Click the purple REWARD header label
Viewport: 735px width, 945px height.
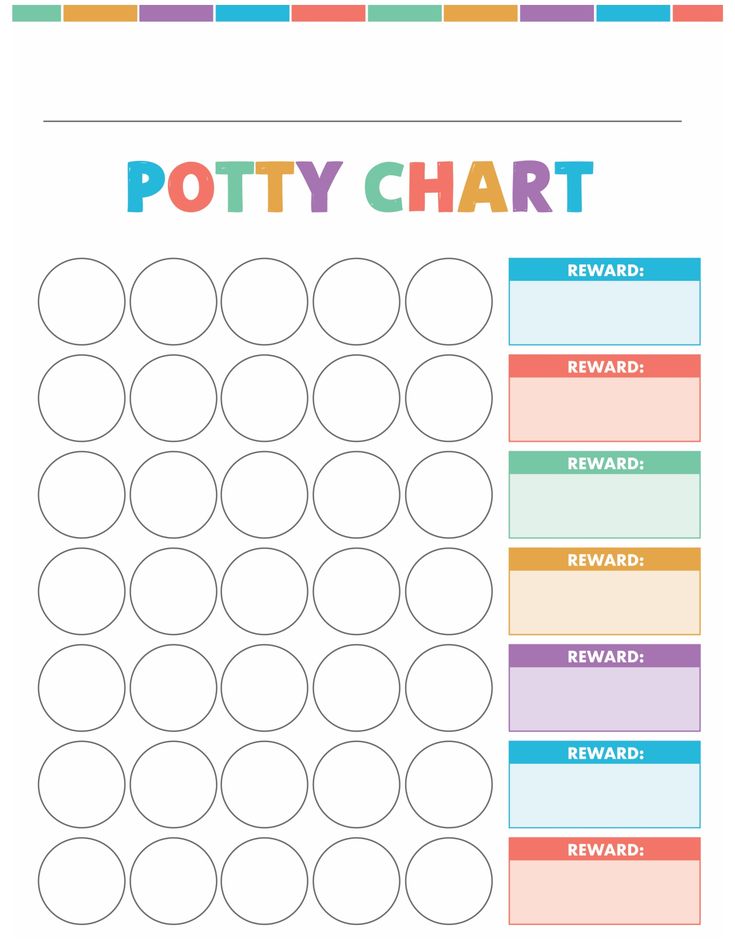click(605, 656)
